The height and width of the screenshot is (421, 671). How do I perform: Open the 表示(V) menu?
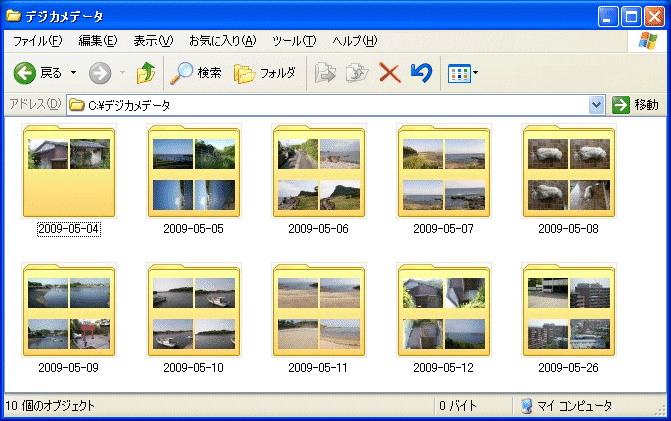pos(153,41)
